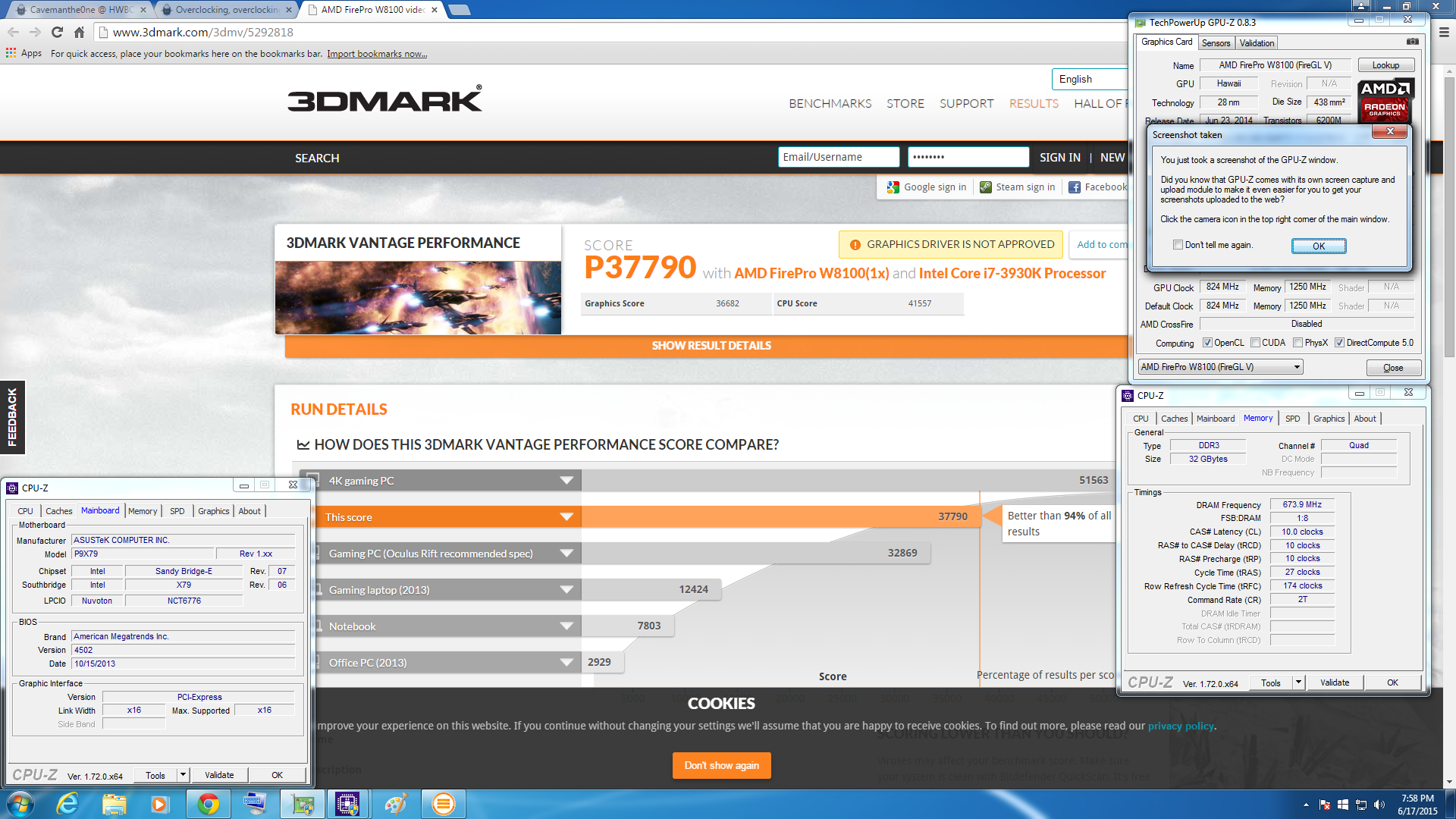Open the privacy policy link

click(x=1181, y=726)
